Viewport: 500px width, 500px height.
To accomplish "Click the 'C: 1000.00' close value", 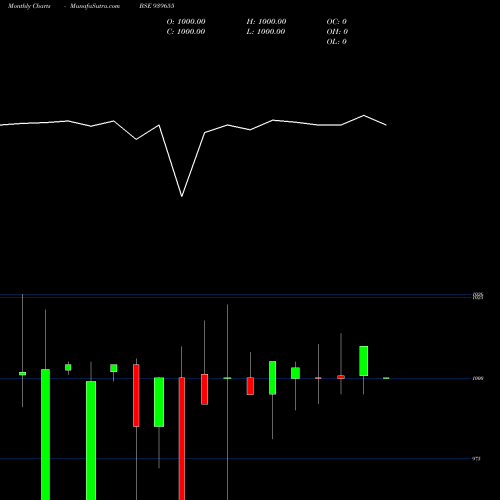I will tap(186, 32).
